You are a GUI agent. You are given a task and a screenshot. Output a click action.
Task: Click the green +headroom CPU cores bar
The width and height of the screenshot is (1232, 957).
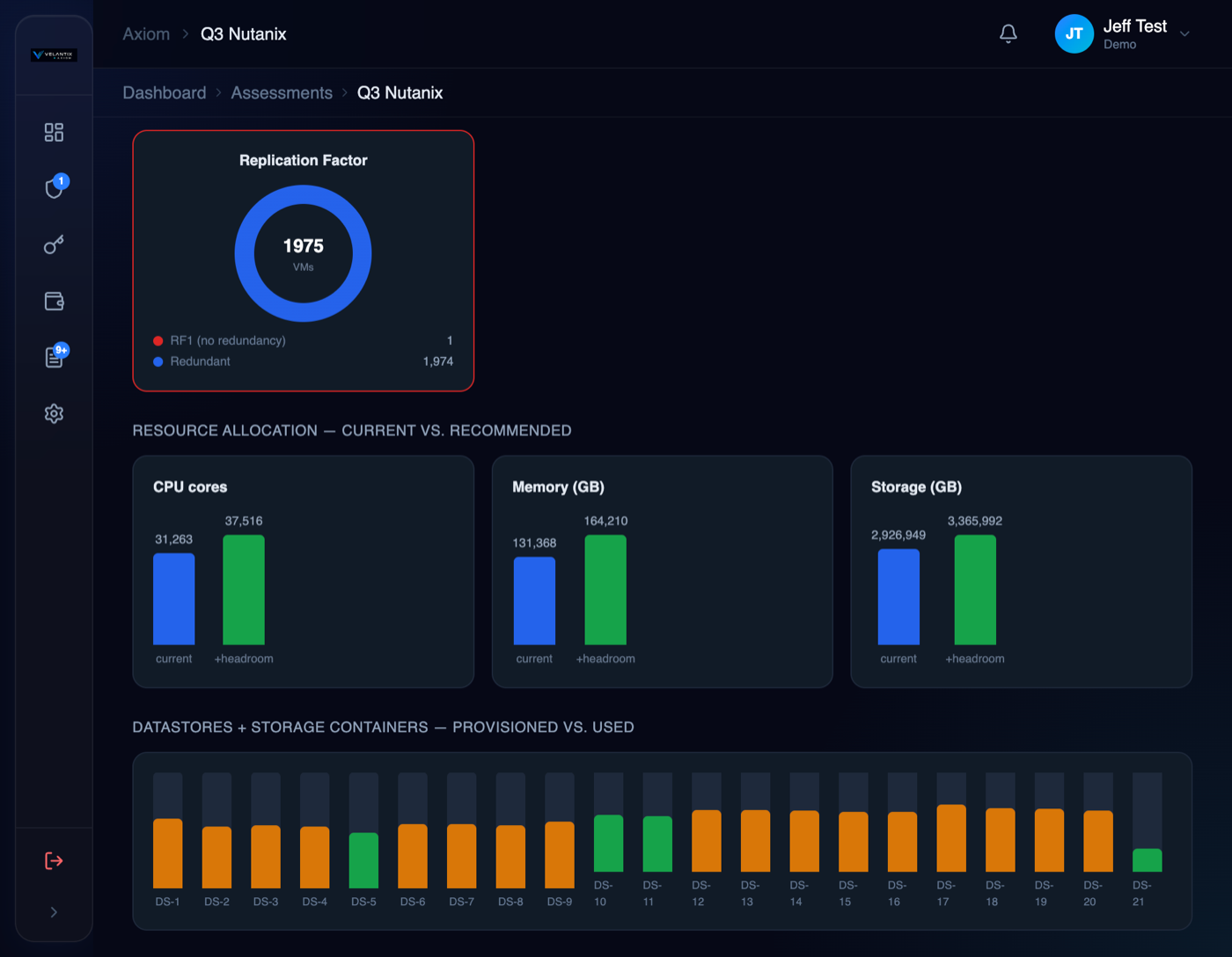[244, 589]
